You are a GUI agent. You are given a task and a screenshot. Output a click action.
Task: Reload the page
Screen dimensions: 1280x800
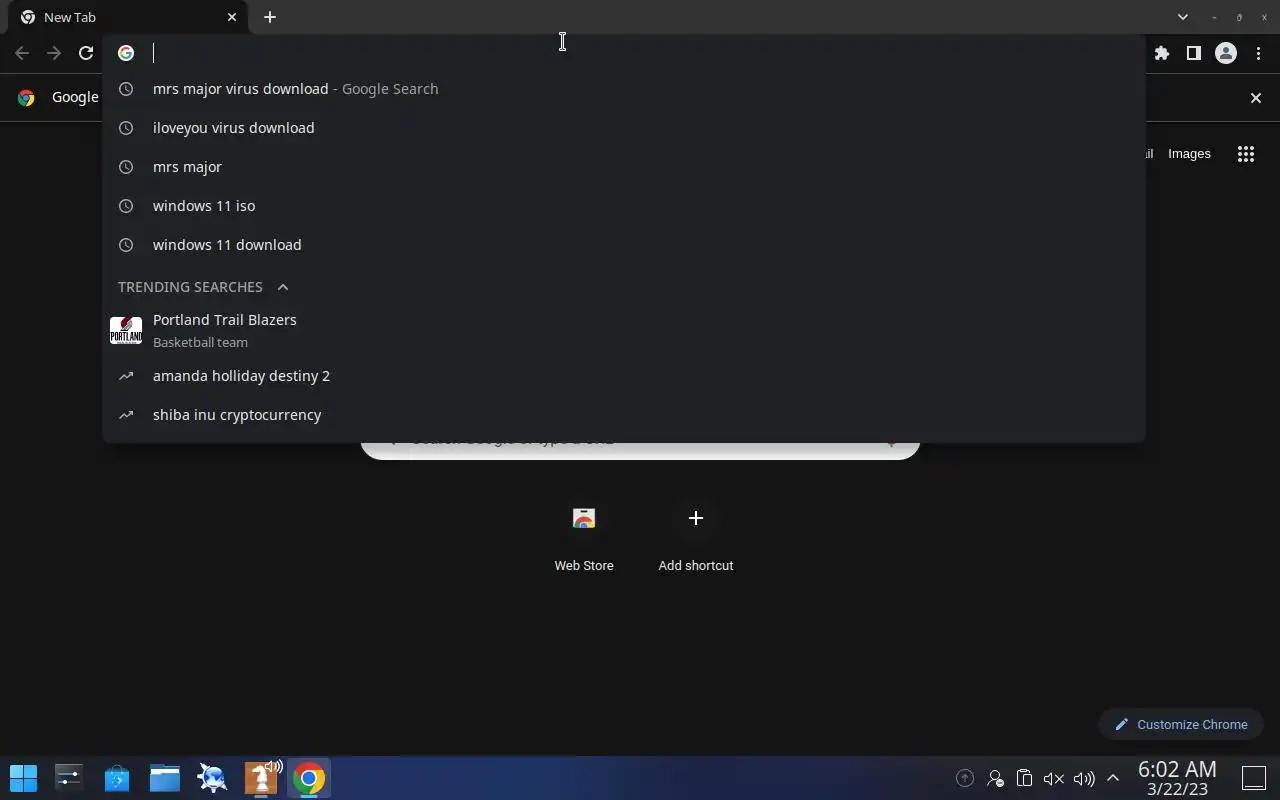(86, 53)
